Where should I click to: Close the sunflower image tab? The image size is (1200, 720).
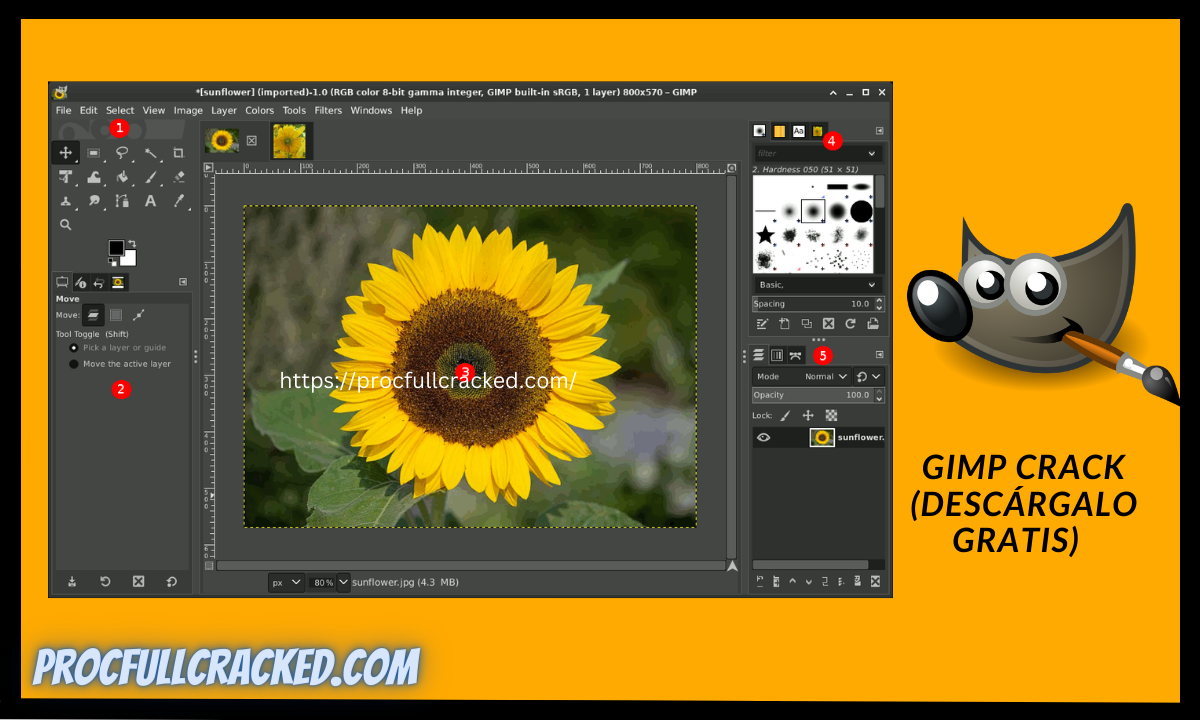click(252, 141)
